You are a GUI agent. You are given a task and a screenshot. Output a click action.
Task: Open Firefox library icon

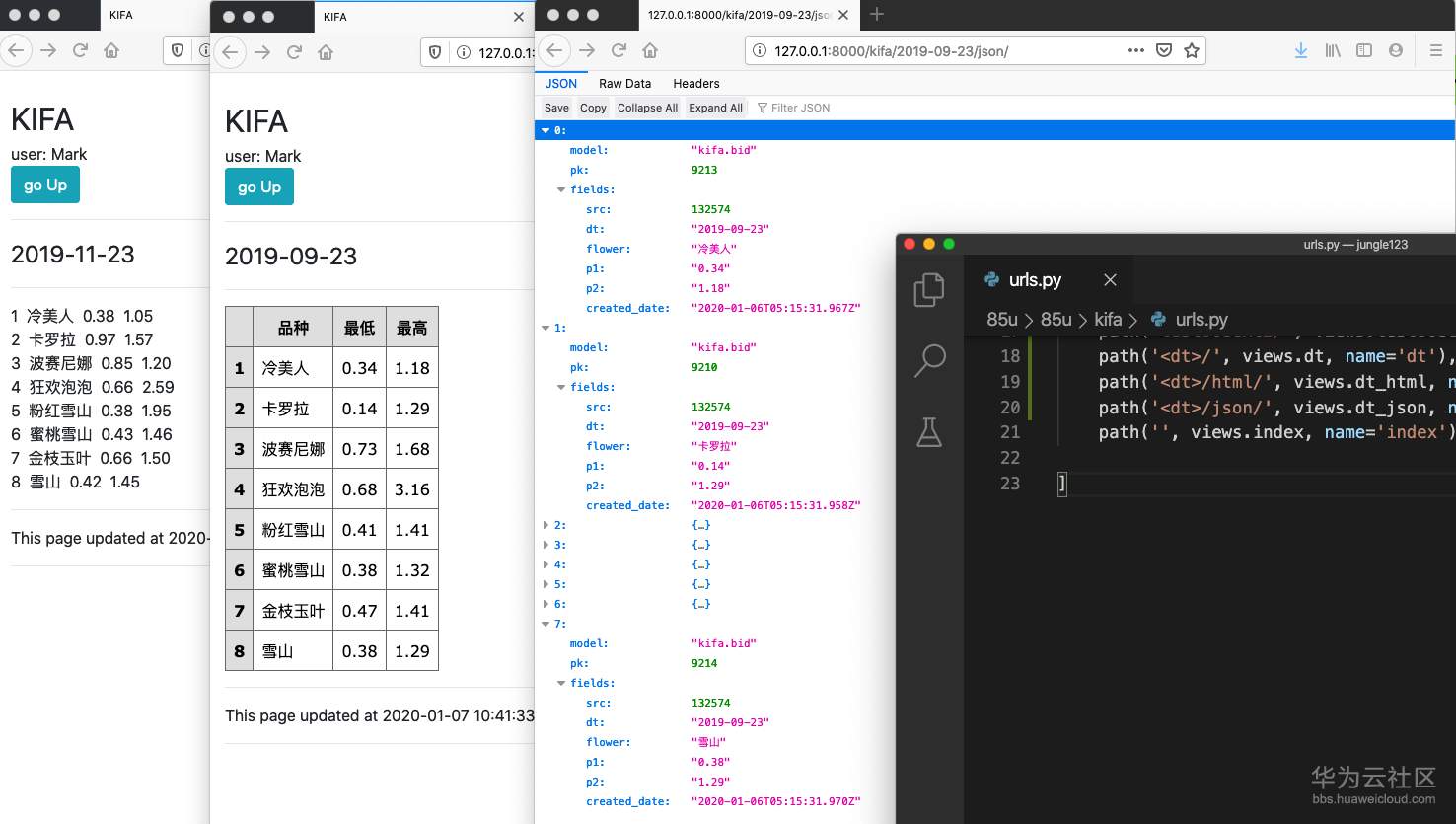pos(1332,50)
